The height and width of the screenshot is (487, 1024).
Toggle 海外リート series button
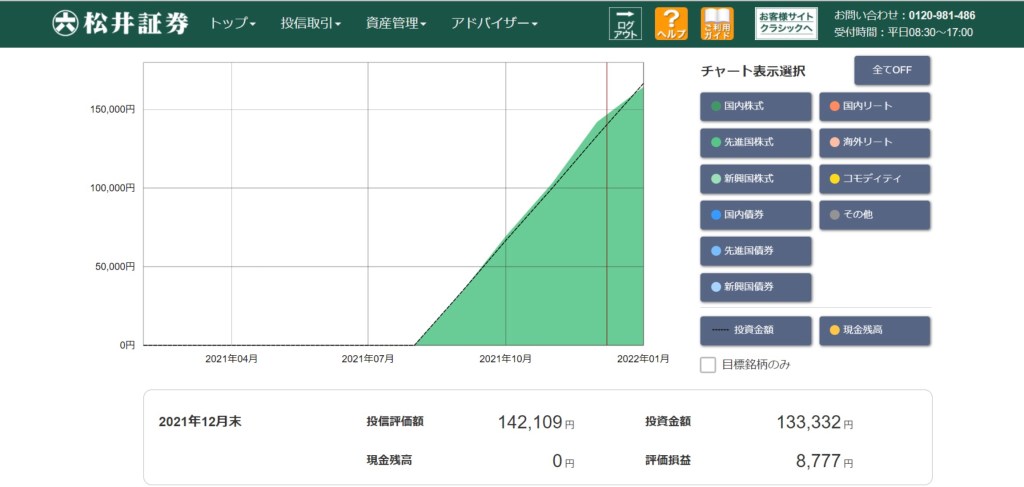(874, 142)
